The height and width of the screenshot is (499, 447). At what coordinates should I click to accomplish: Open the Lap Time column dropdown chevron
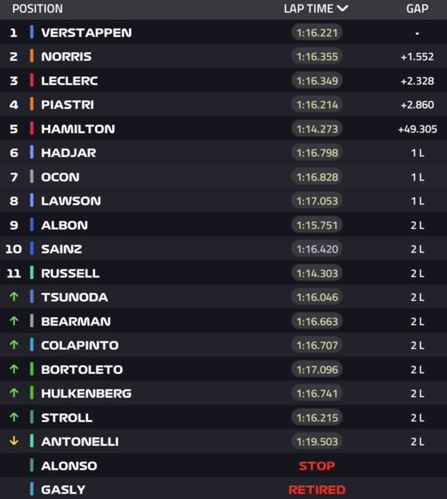pyautogui.click(x=342, y=8)
